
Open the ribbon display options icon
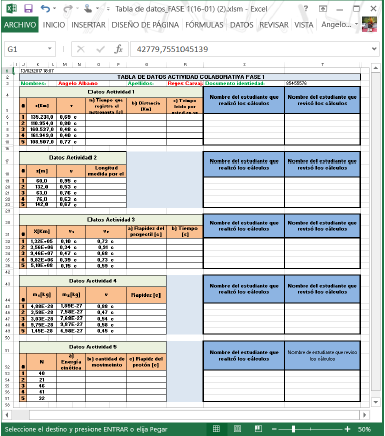click(323, 9)
